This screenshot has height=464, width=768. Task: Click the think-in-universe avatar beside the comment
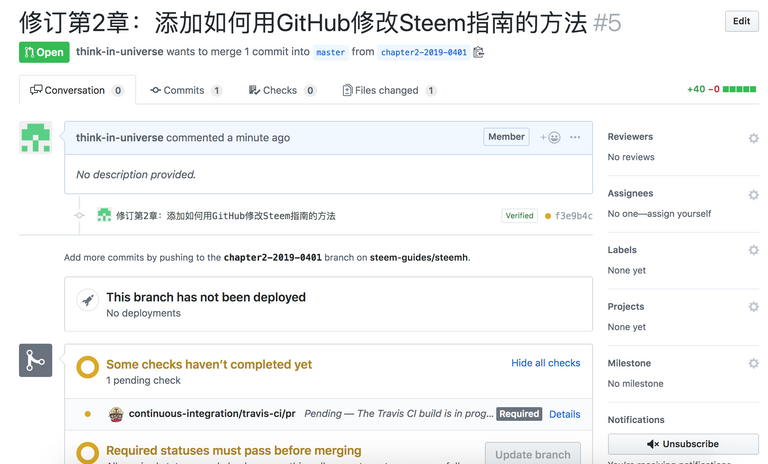tap(35, 138)
